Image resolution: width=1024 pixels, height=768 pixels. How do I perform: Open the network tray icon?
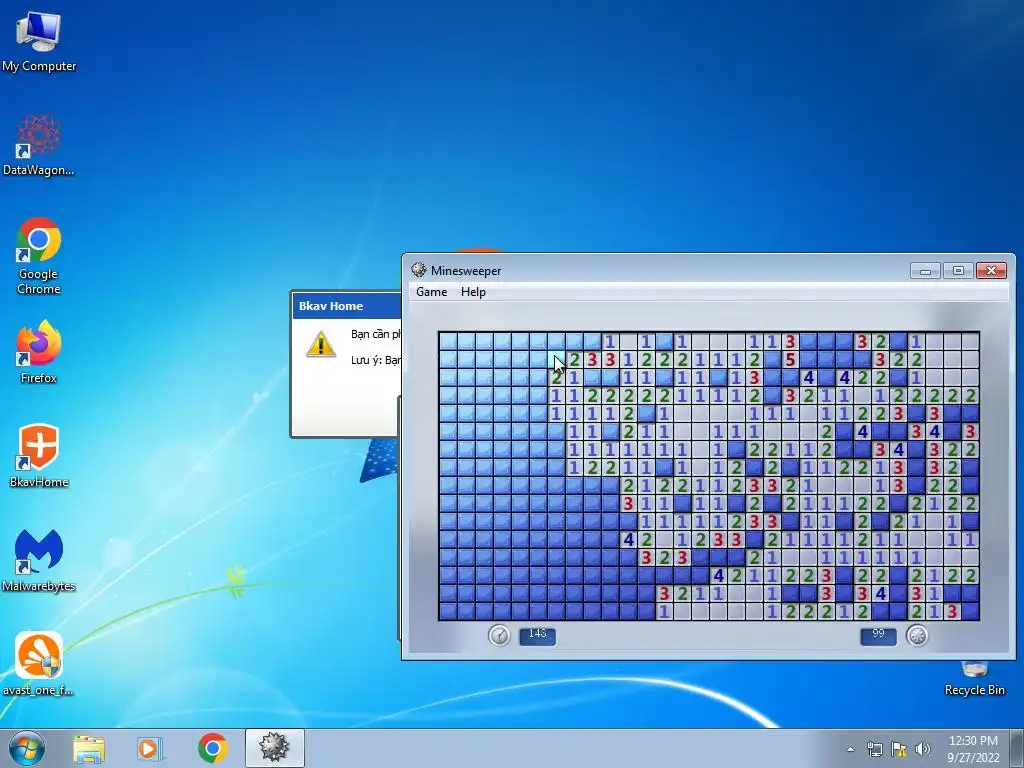(874, 749)
